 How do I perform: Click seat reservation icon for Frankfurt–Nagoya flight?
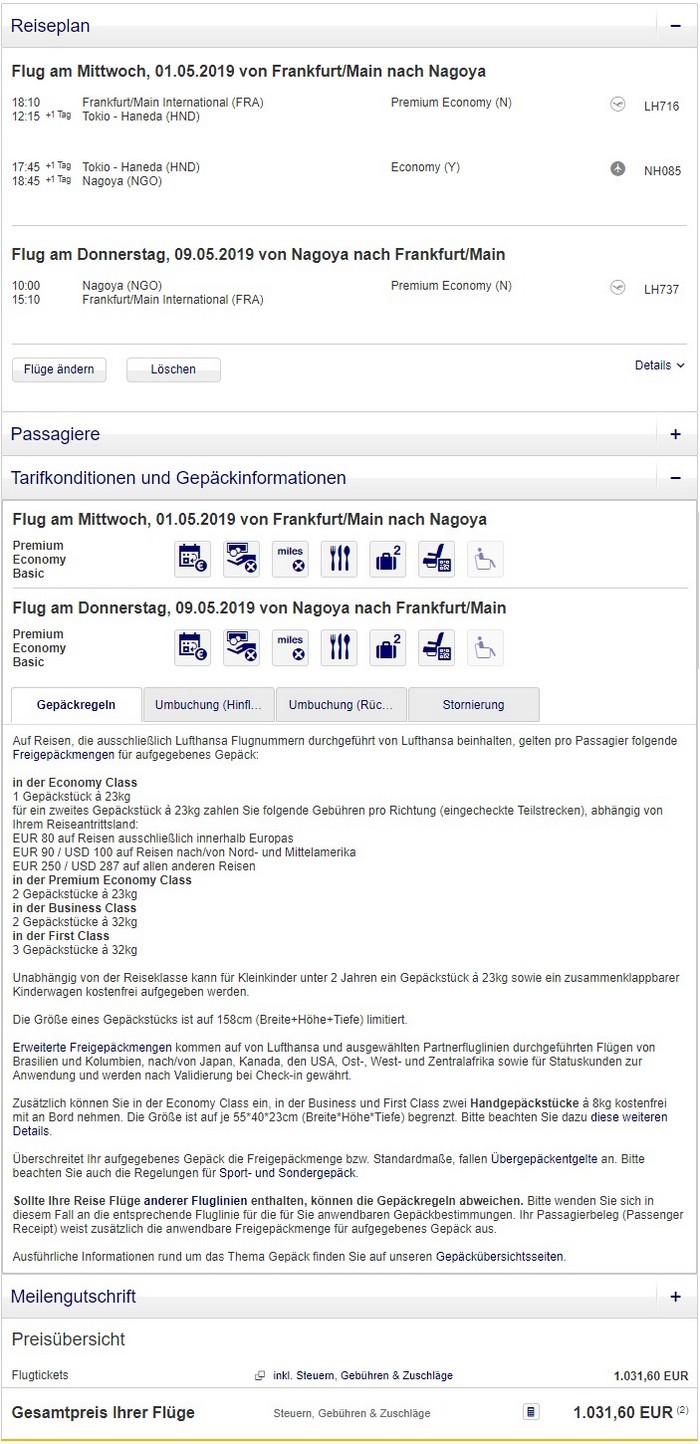click(436, 559)
